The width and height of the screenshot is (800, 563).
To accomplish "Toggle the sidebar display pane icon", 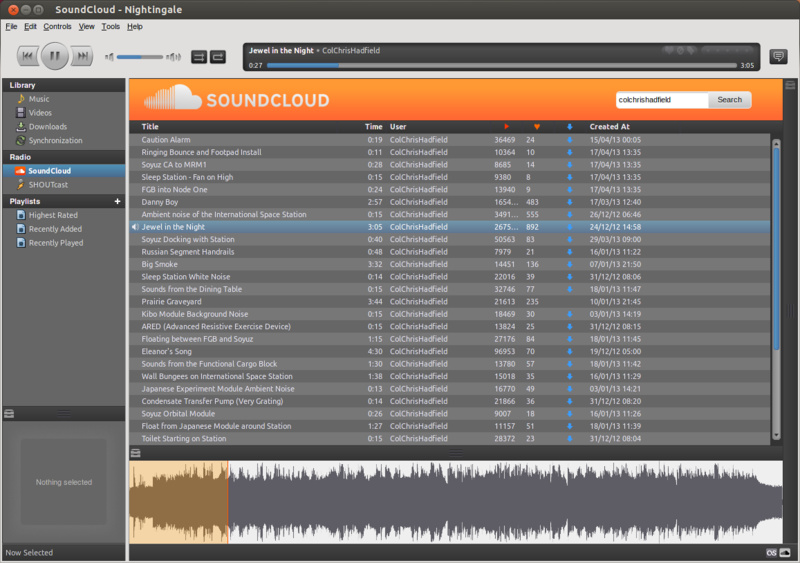I will pos(9,414).
